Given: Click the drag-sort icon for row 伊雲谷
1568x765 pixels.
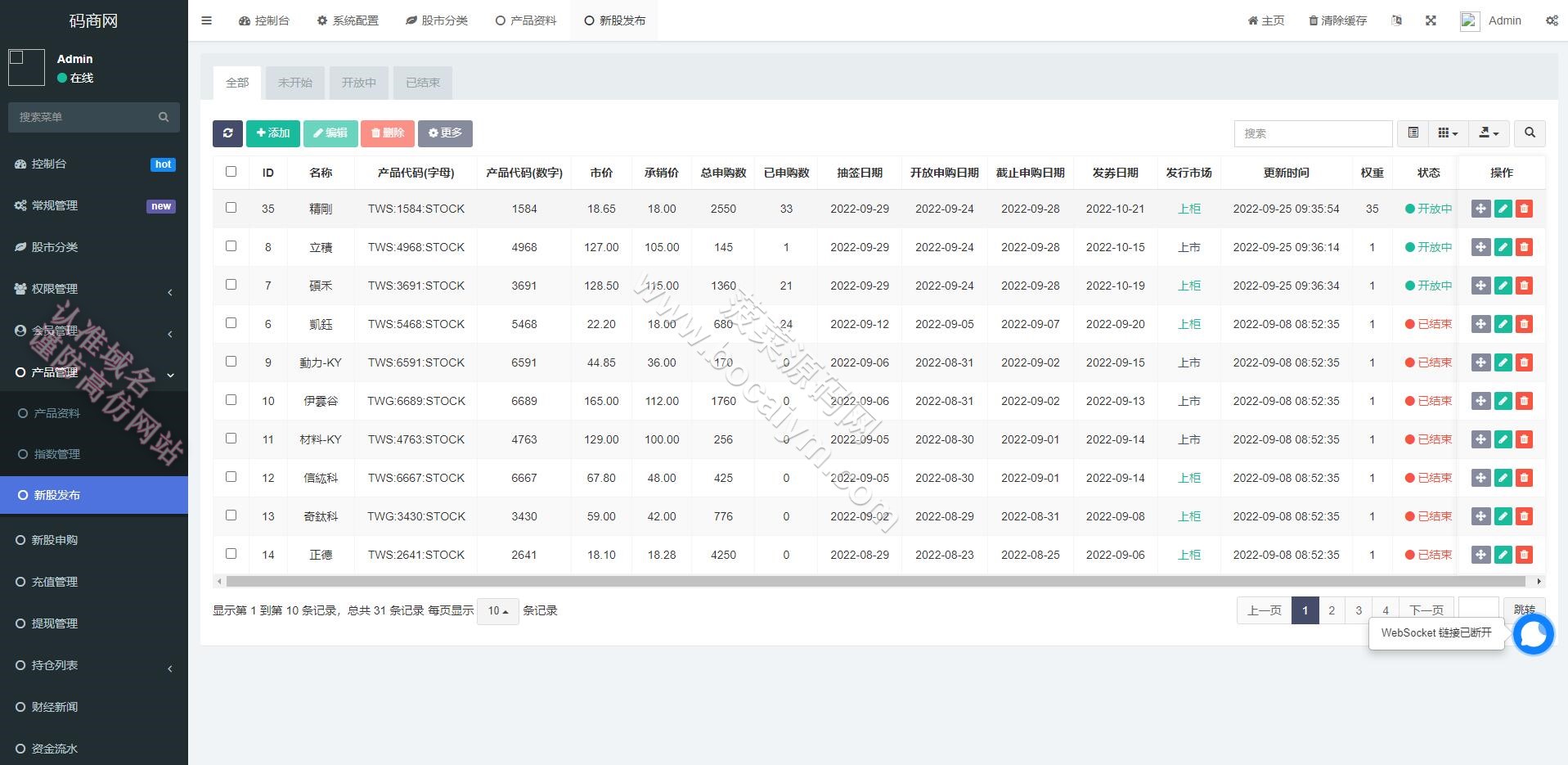Looking at the screenshot, I should 1480,401.
